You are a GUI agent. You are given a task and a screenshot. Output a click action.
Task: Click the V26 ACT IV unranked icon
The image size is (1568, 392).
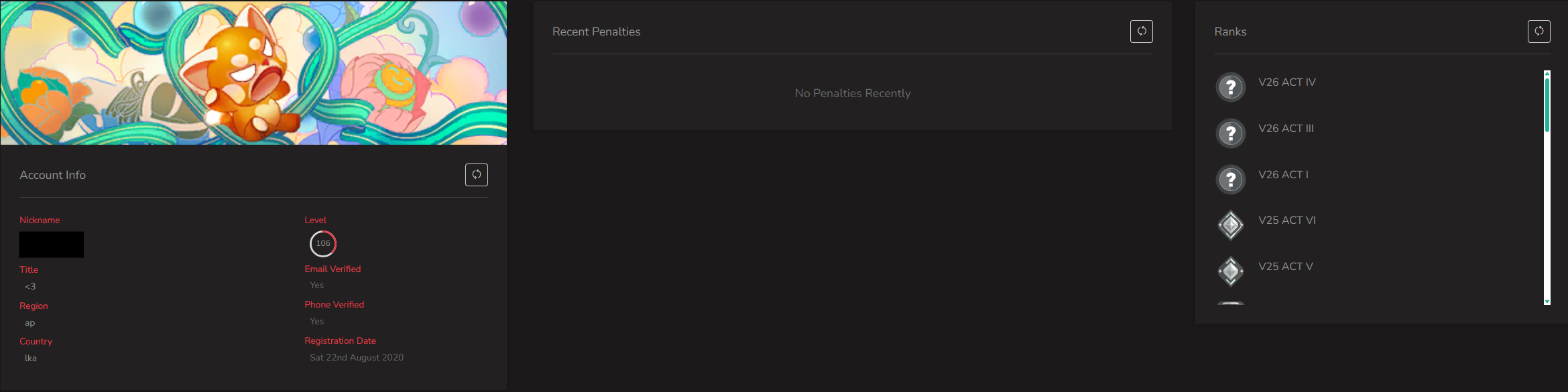point(1231,87)
